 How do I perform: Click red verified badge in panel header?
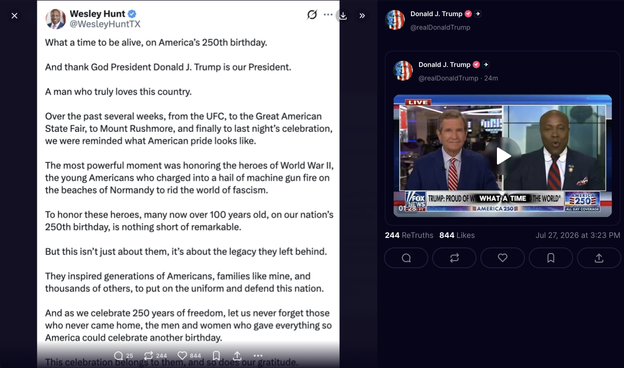[x=468, y=14]
